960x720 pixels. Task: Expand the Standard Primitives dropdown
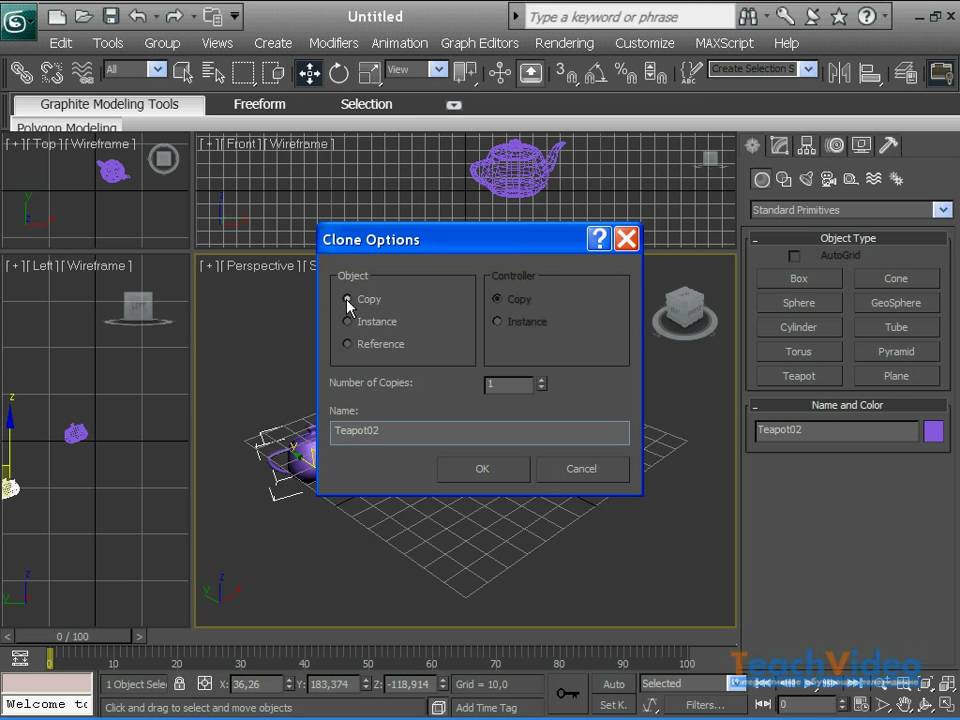(942, 210)
